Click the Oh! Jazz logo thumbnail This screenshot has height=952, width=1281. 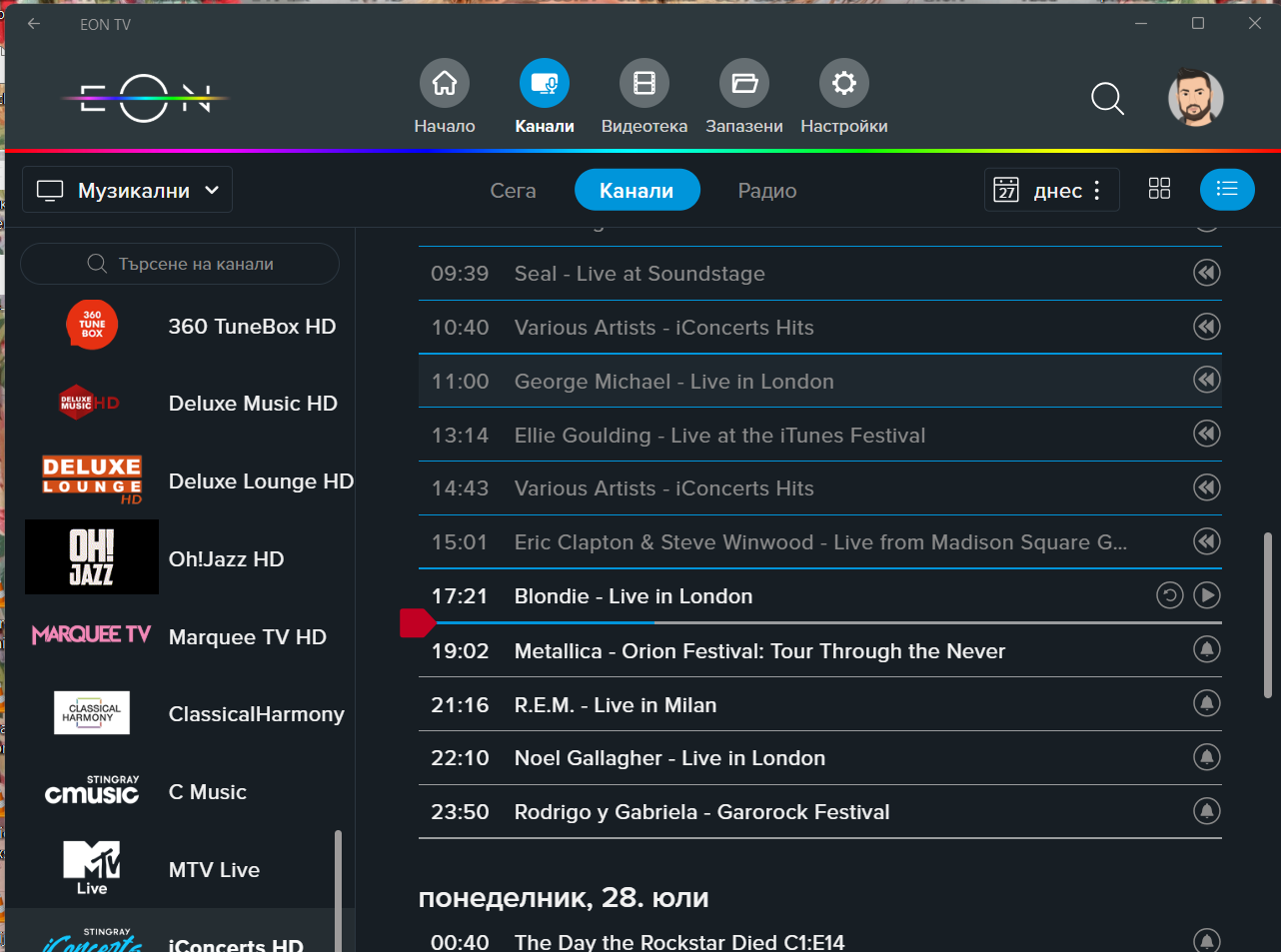point(92,557)
